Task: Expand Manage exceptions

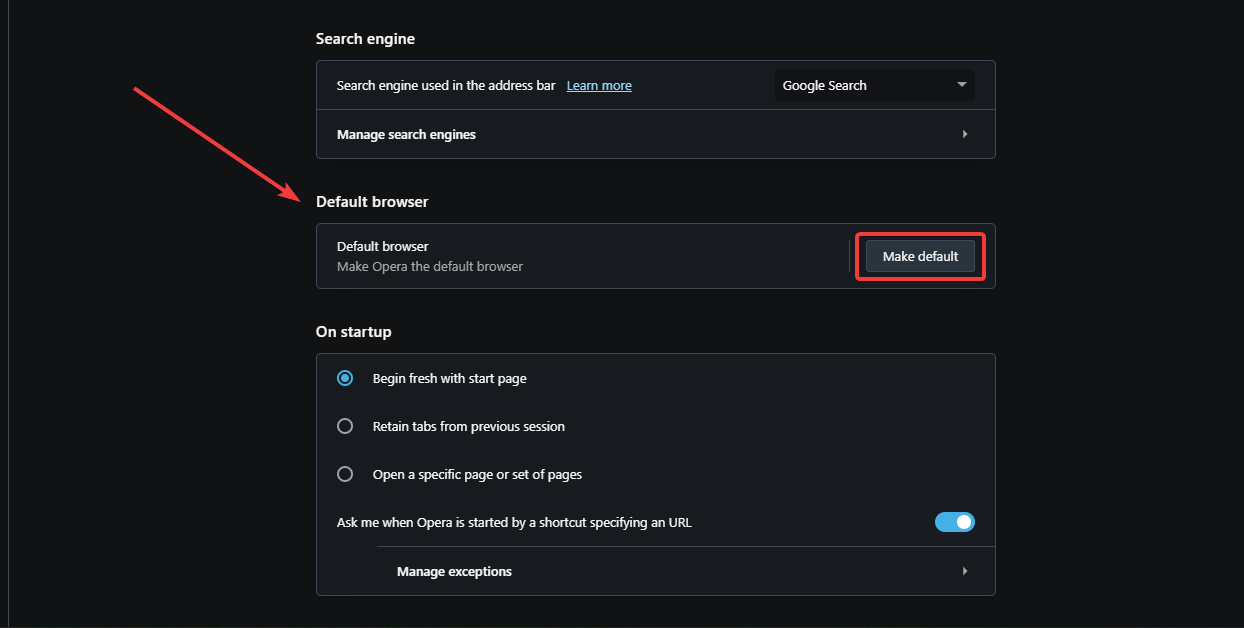Action: 686,571
